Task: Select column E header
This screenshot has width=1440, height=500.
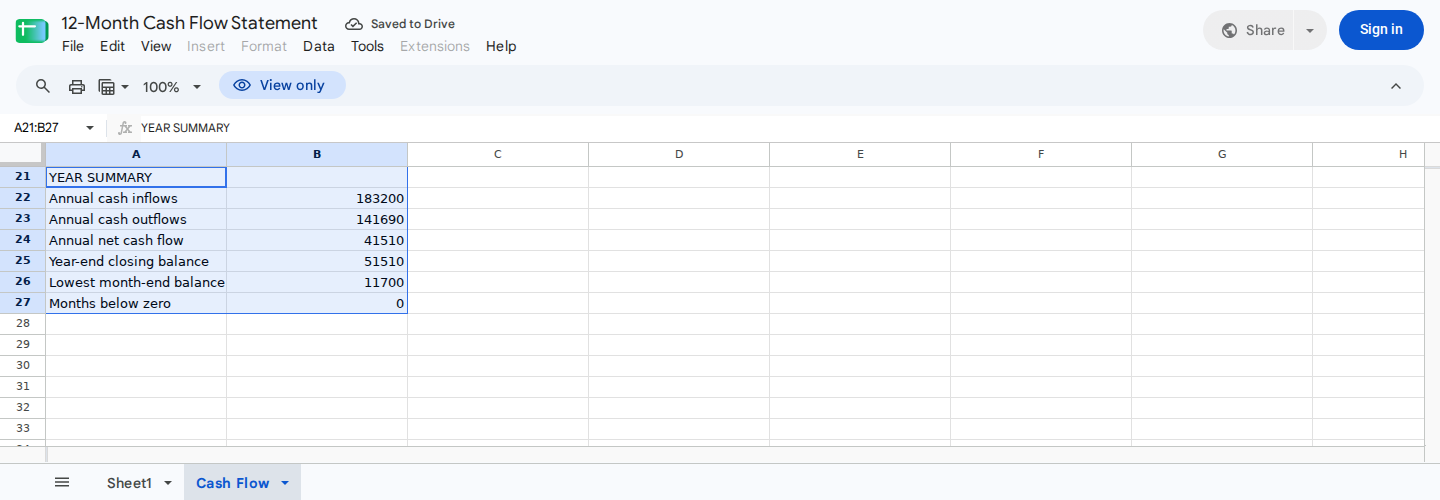Action: (x=860, y=154)
